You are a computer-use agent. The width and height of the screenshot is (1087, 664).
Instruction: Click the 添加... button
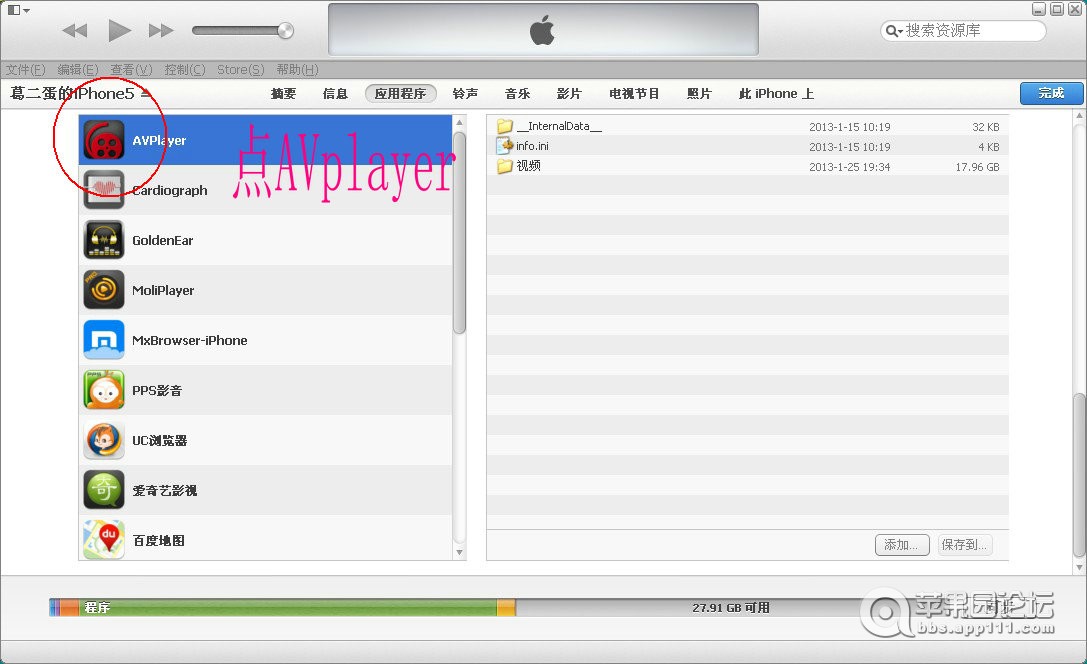901,545
